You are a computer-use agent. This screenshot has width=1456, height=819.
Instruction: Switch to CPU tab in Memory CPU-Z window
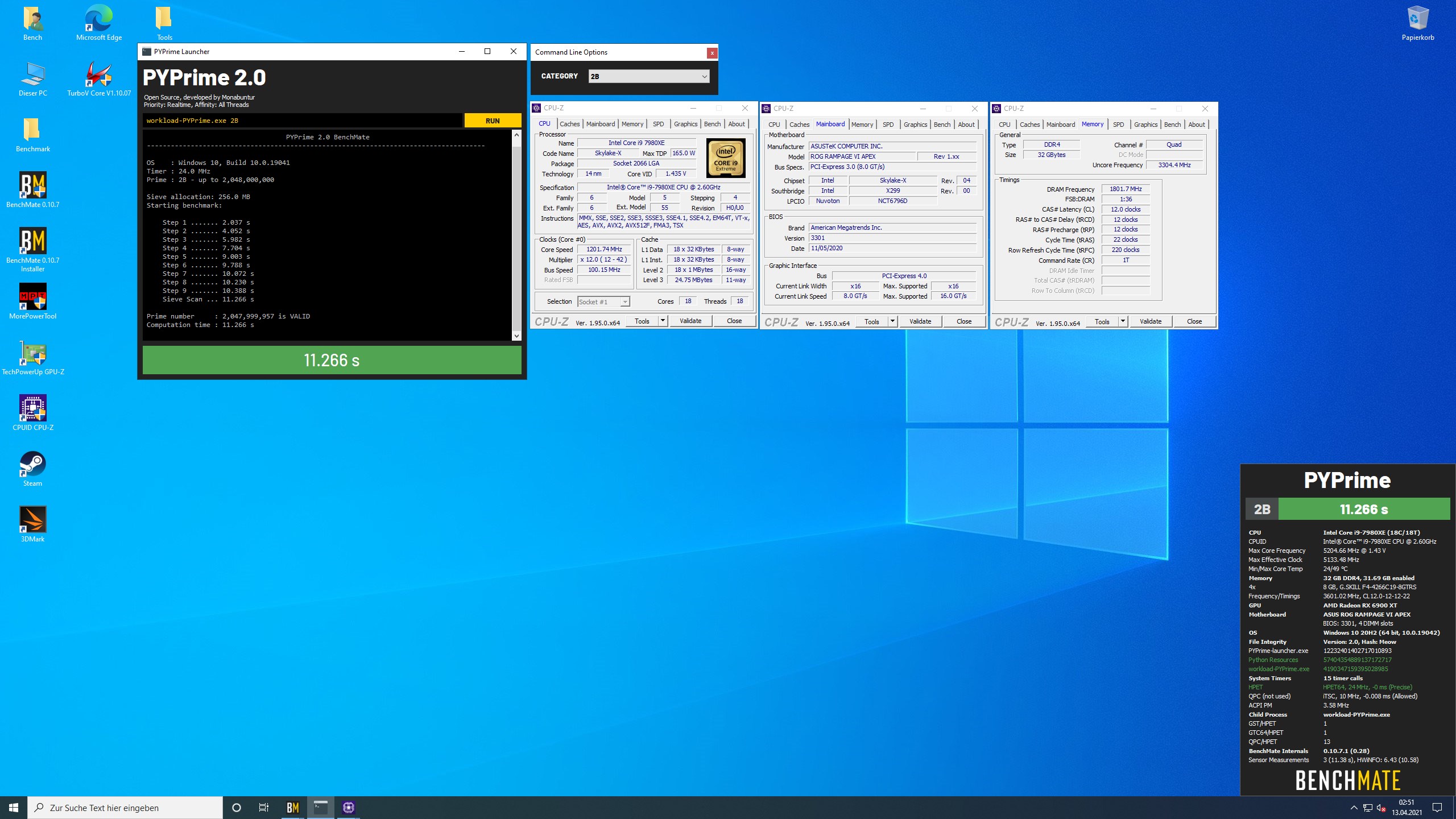click(1004, 125)
